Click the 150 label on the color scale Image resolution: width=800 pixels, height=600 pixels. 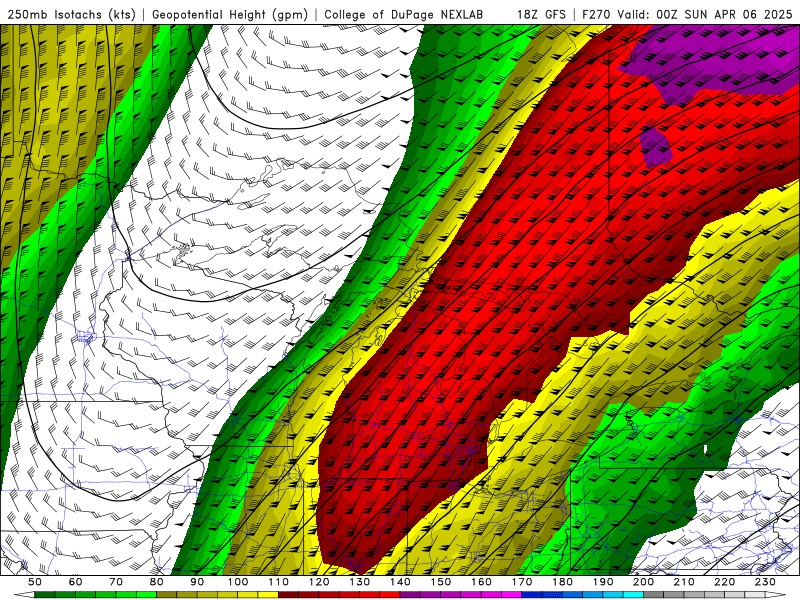[441, 582]
